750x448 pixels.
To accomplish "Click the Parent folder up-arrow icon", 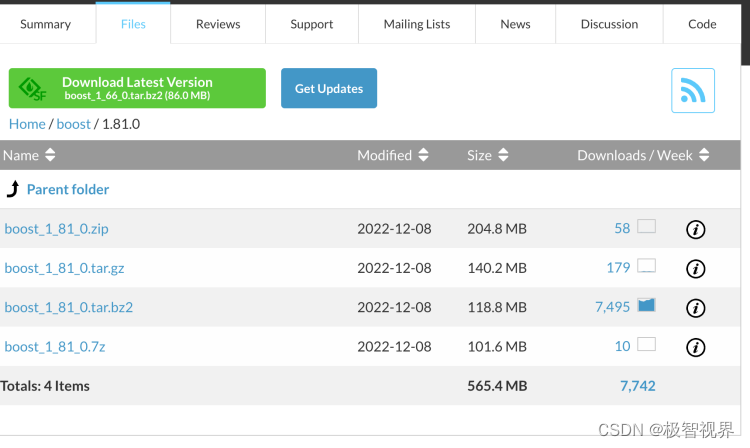I will coord(13,189).
